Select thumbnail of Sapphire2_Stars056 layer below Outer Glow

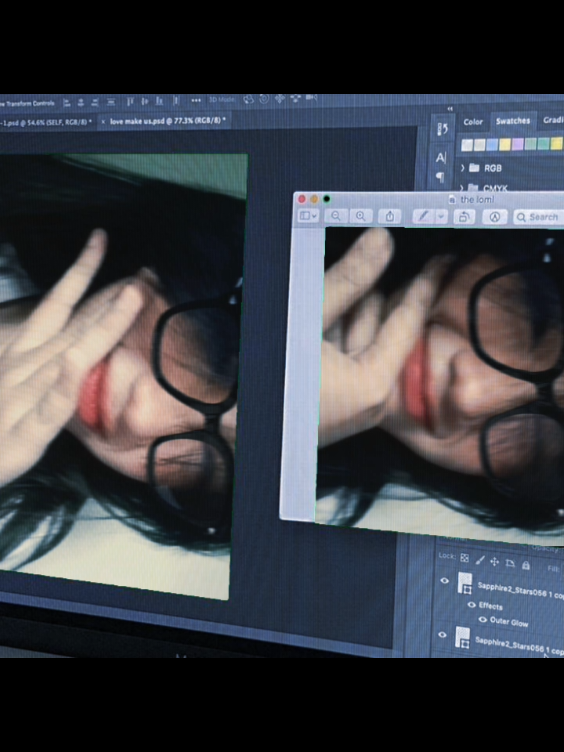pos(462,638)
